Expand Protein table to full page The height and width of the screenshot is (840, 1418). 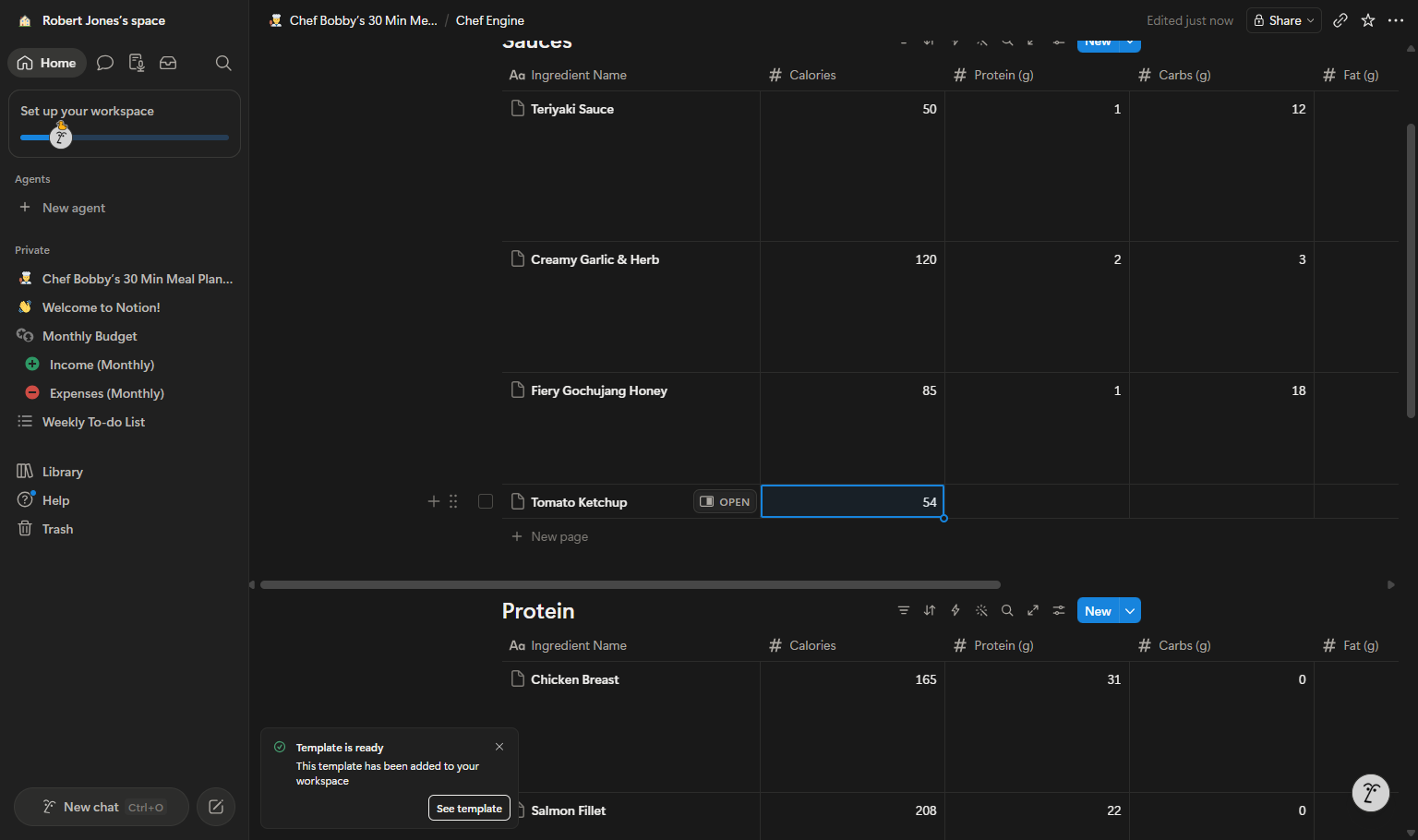(x=1033, y=610)
